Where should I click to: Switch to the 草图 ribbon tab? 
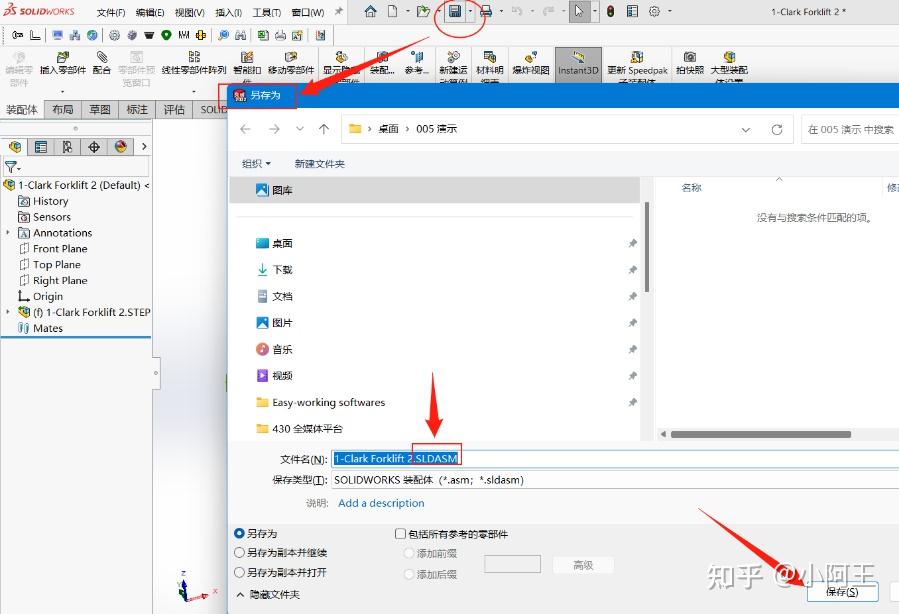pyautogui.click(x=99, y=109)
